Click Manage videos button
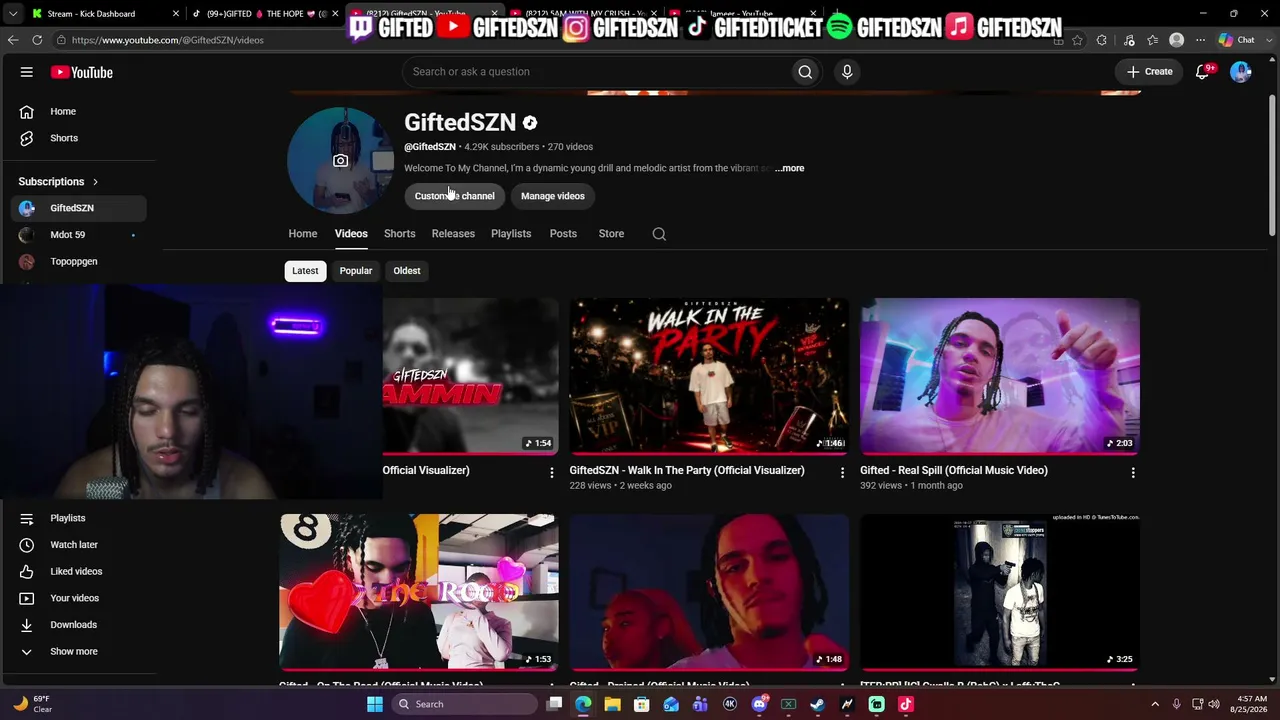The width and height of the screenshot is (1280, 720). 553,196
